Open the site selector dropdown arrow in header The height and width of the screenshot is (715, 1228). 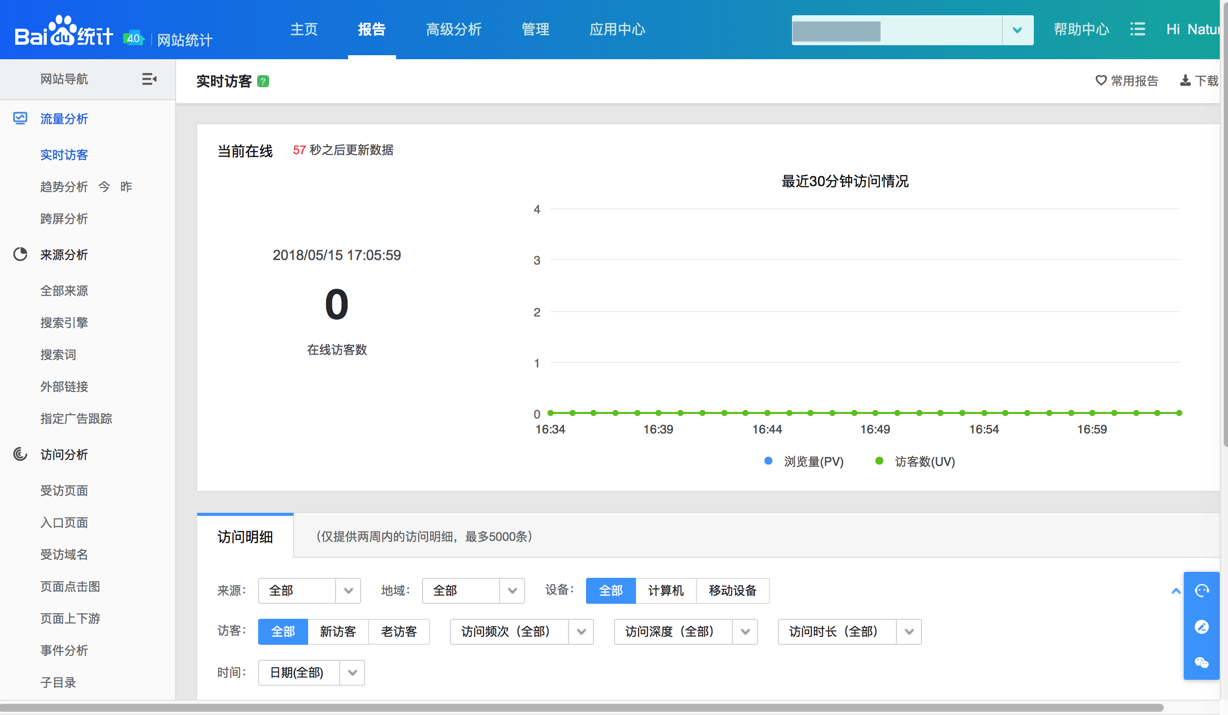tap(1017, 30)
